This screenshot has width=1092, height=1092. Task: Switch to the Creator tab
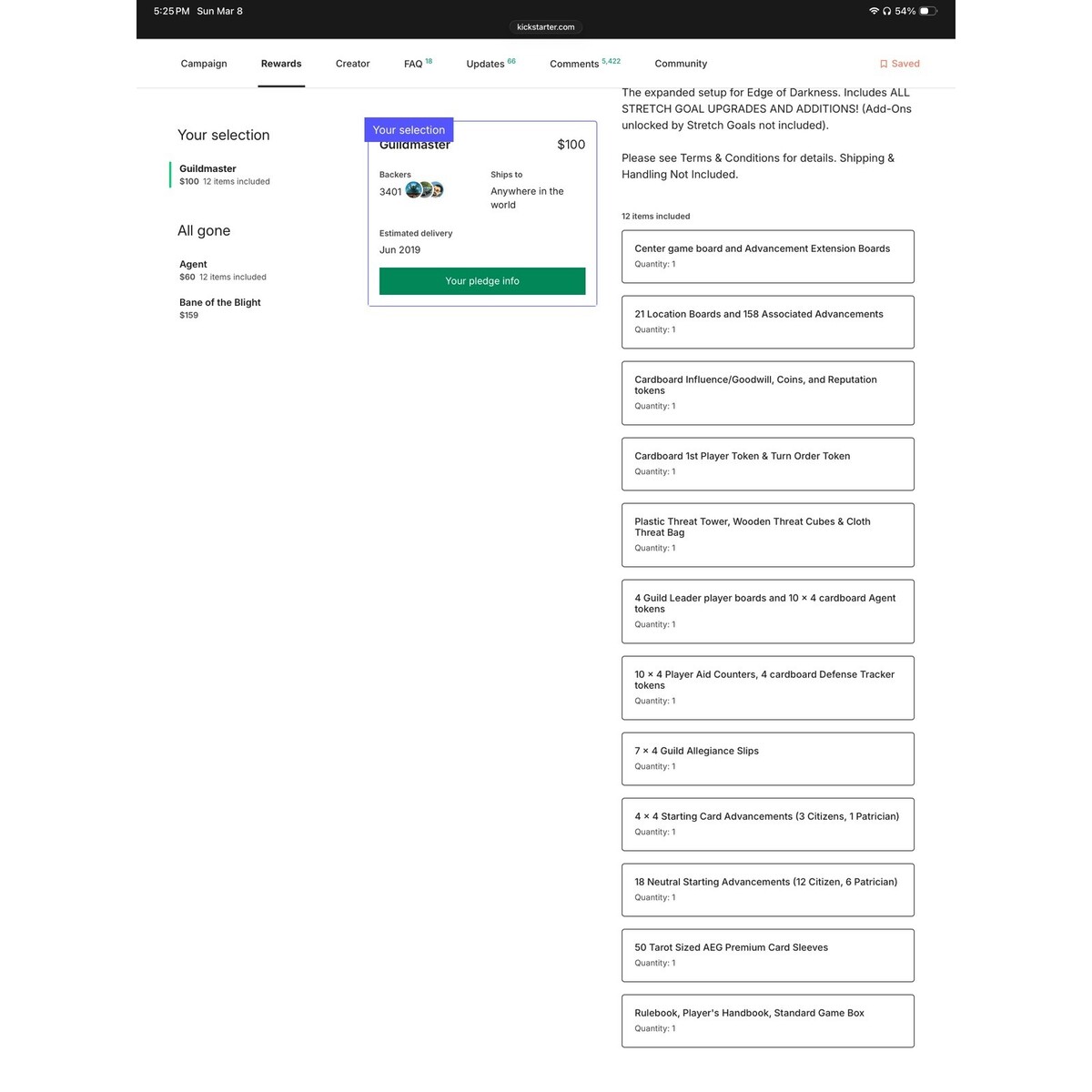(352, 64)
